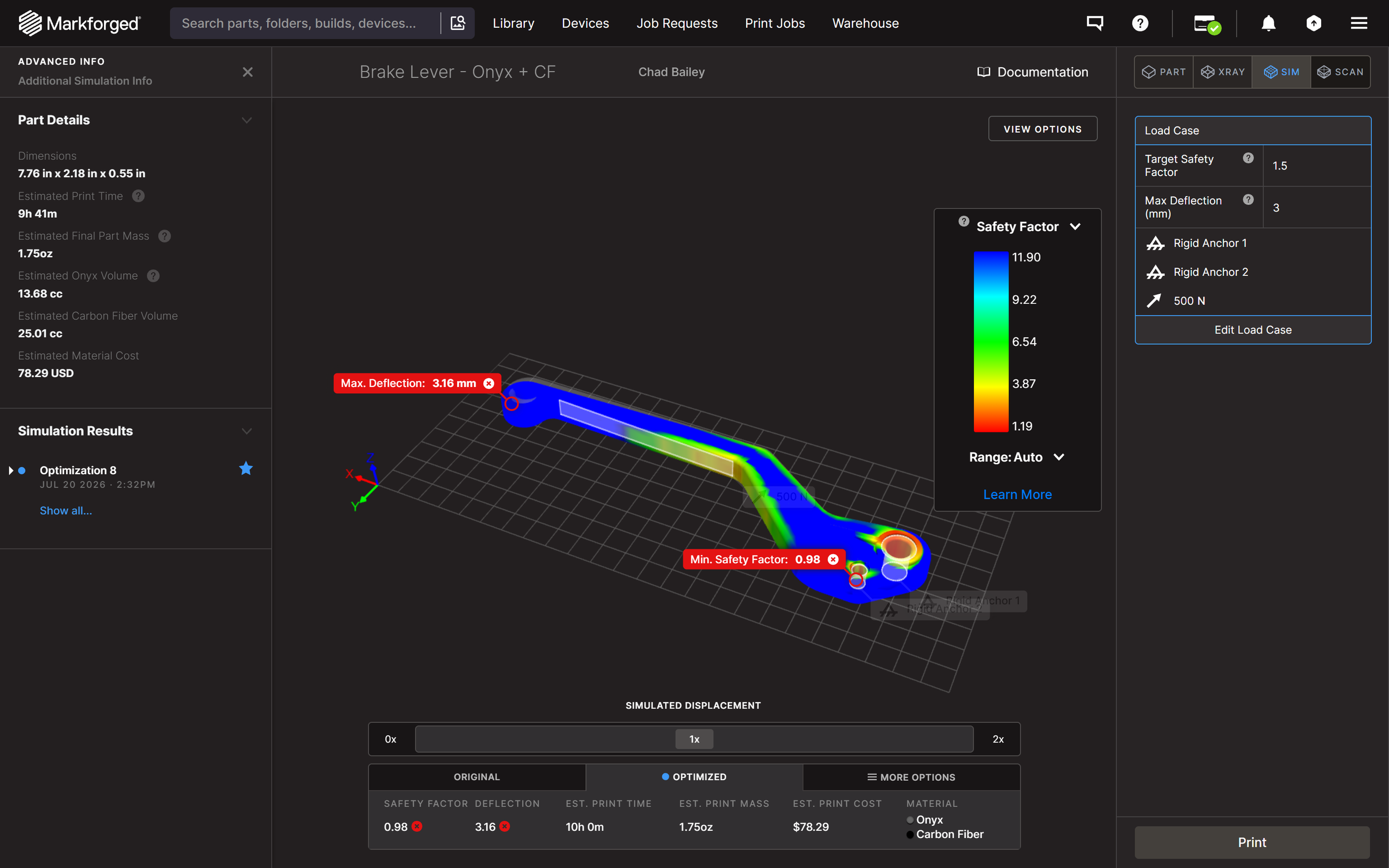
Task: Expand the Optimization 8 result row
Action: coord(11,470)
